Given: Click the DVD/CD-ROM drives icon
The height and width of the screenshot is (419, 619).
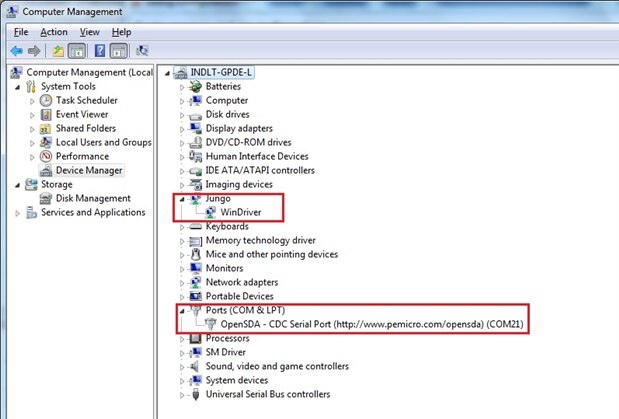Looking at the screenshot, I should (x=195, y=142).
